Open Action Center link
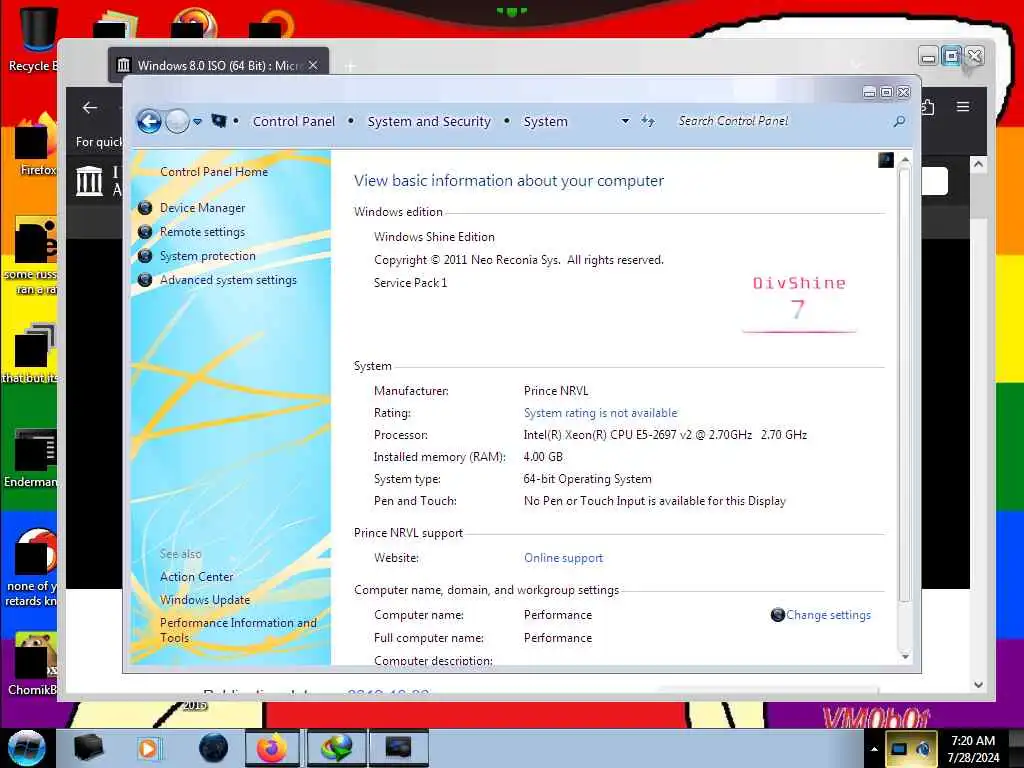The width and height of the screenshot is (1024, 768). pos(197,577)
